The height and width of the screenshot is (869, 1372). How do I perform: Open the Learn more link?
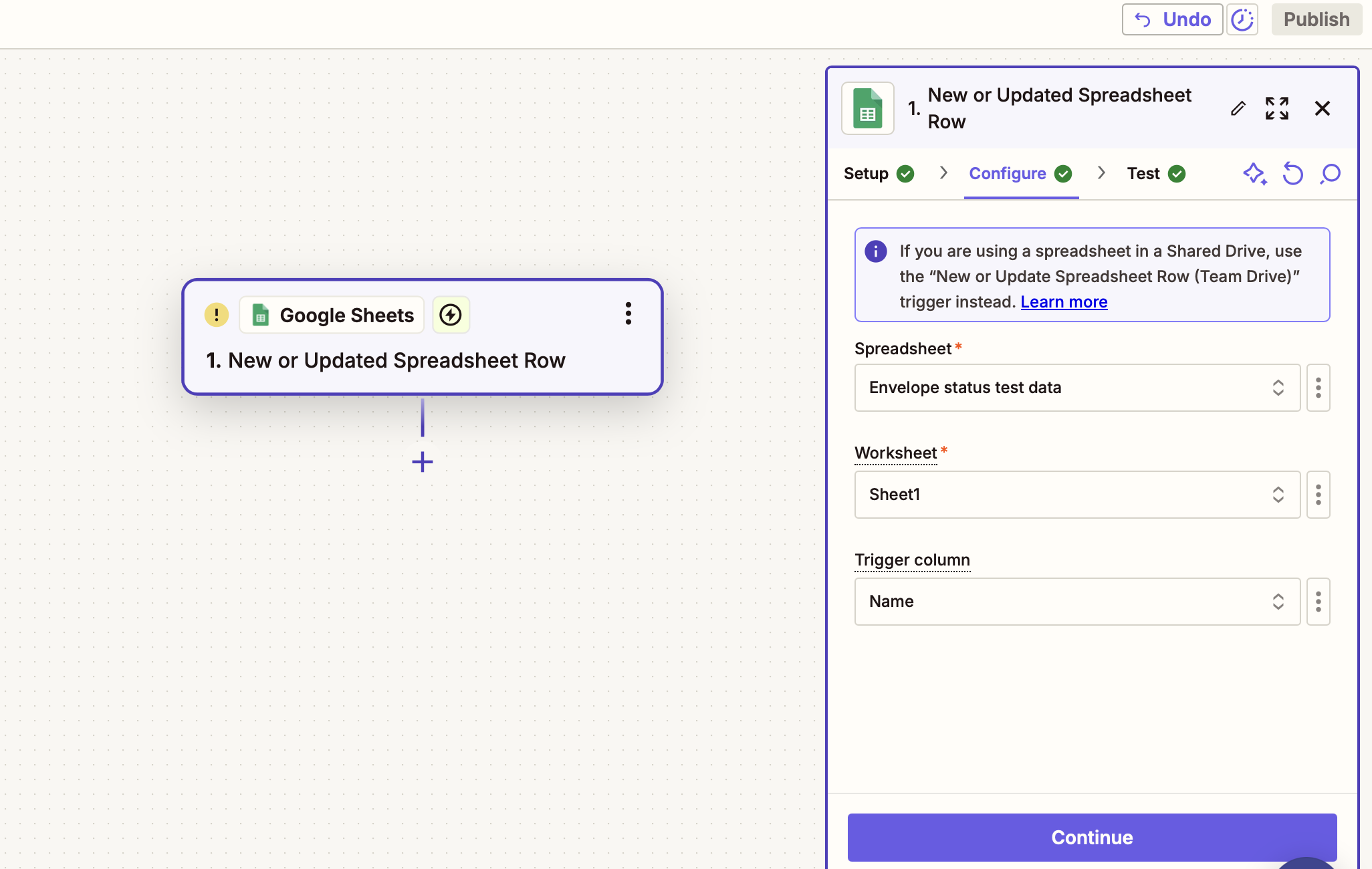tap(1064, 302)
